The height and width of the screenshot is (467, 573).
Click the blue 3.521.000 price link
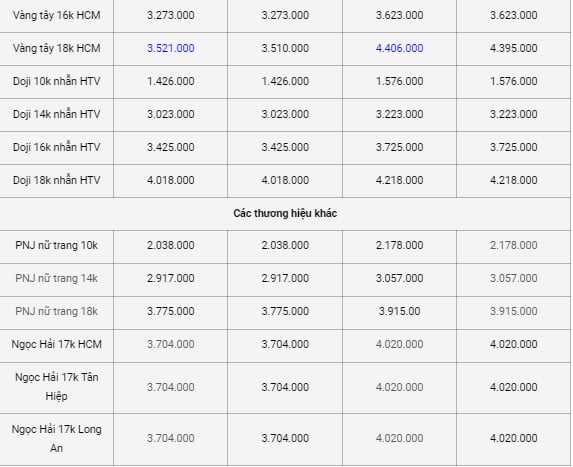171,48
